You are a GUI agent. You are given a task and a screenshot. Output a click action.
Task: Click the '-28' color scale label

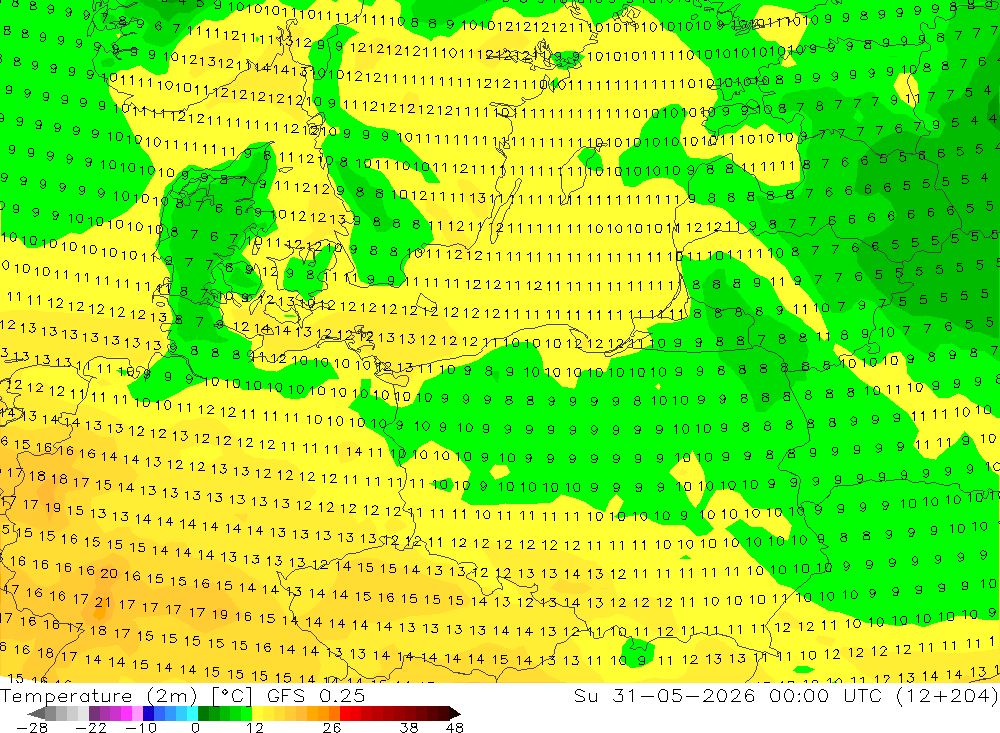tap(31, 728)
